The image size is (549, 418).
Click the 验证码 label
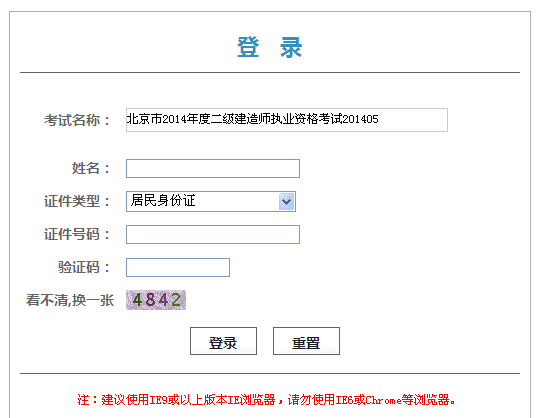click(x=84, y=267)
